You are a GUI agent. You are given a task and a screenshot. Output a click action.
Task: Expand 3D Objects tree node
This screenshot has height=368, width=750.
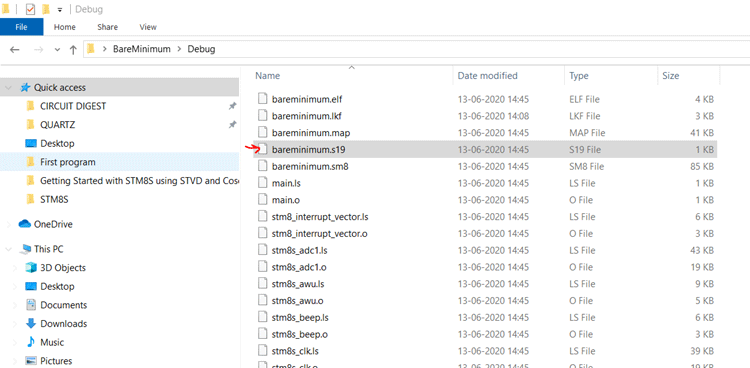pyautogui.click(x=15, y=268)
